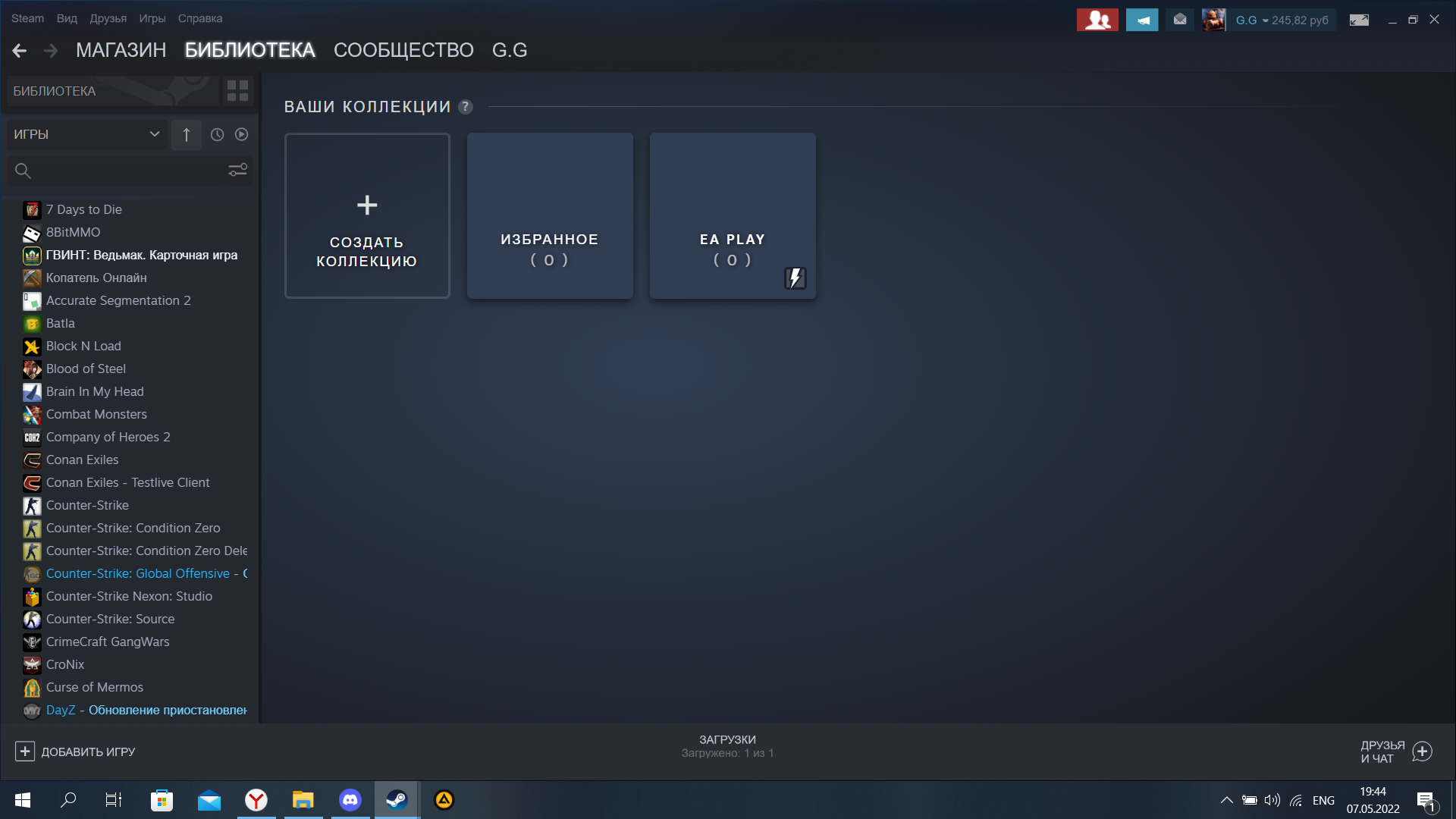Screen dimensions: 1456x819
Task: Open the EA PLAY collection
Action: point(733,215)
